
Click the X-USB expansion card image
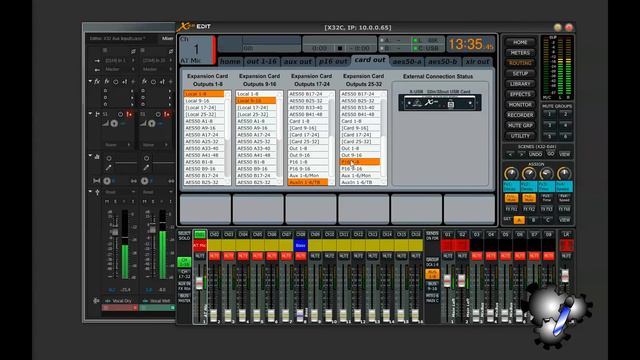(x=440, y=103)
